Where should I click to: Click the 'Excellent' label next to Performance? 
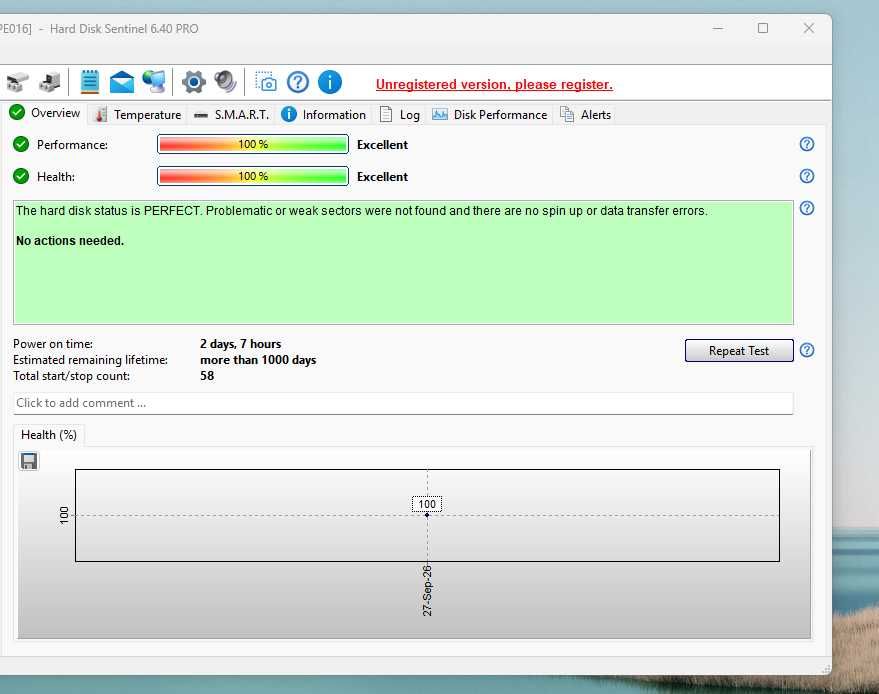click(382, 145)
